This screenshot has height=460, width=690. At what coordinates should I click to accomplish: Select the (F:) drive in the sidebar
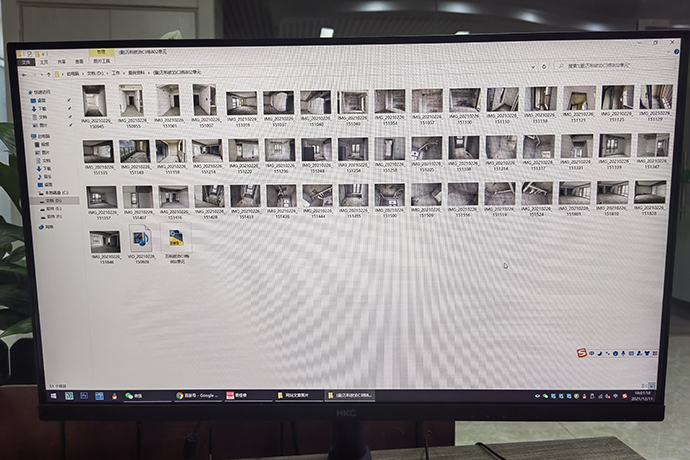(51, 217)
